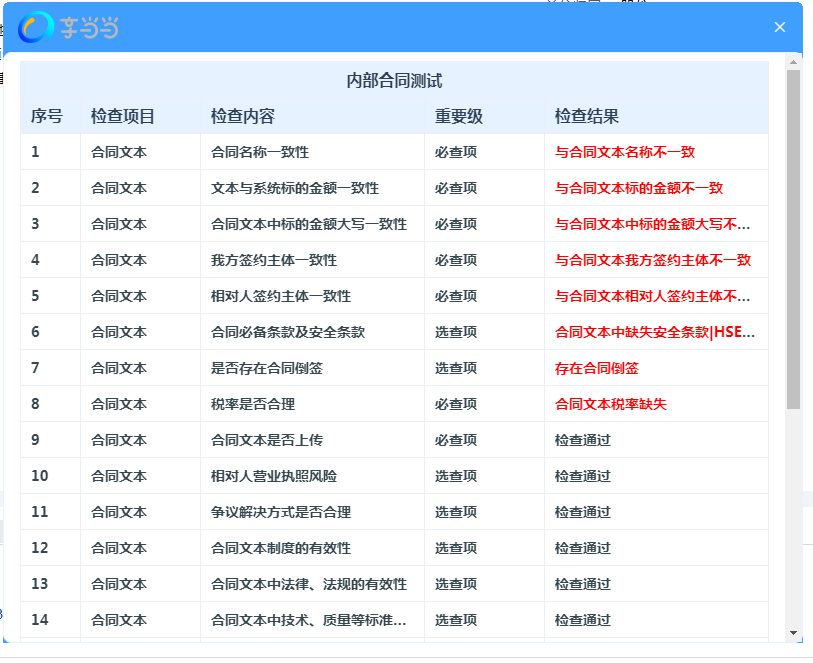Viewport: 813px width, 663px height.
Task: Click the 李当当 logo icon in header
Action: (36, 28)
